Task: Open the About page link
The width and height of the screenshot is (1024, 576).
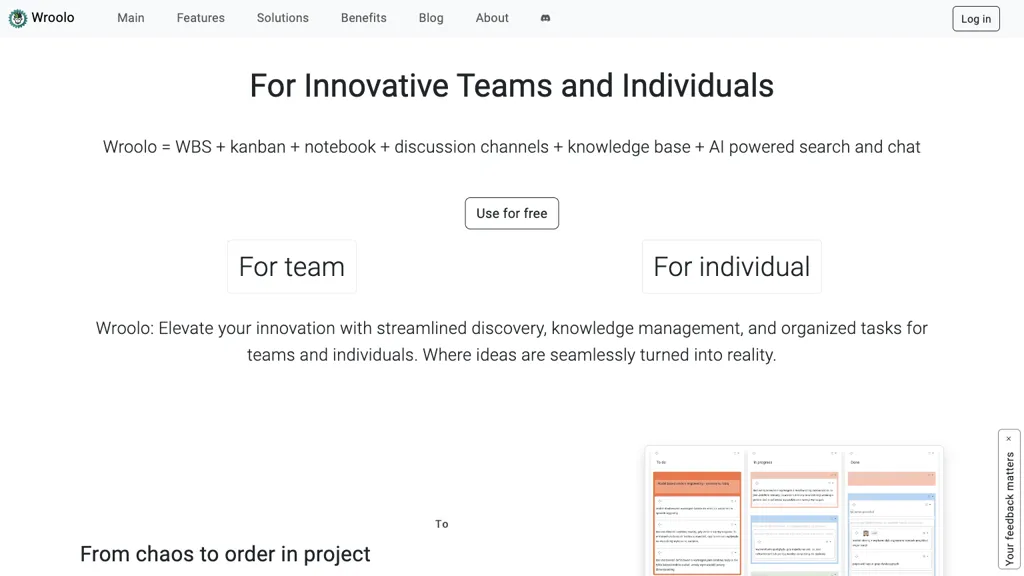Action: [492, 18]
